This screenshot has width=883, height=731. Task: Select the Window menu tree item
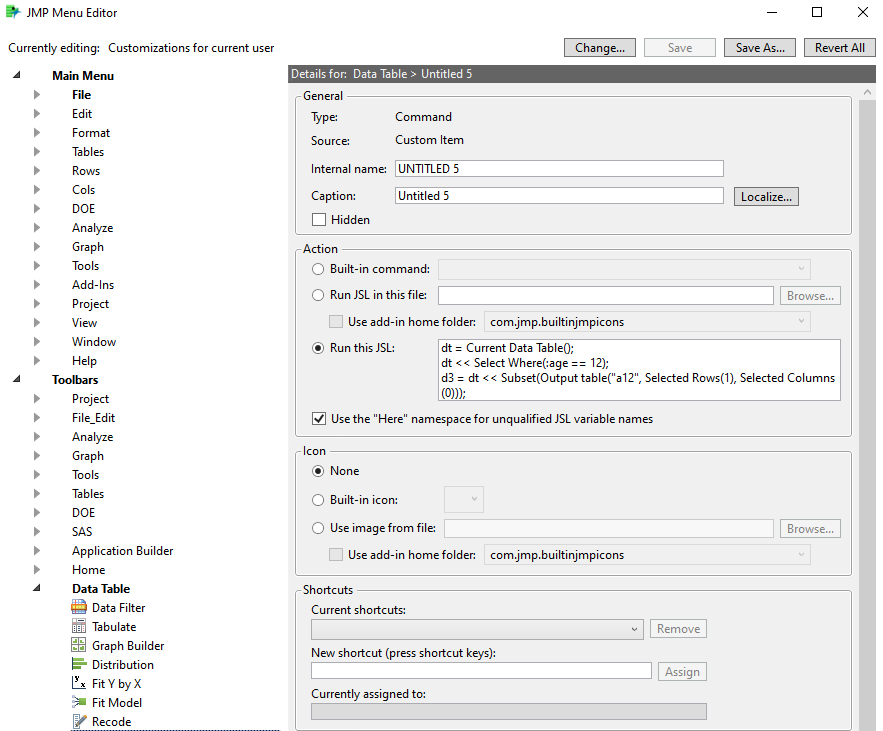(94, 341)
